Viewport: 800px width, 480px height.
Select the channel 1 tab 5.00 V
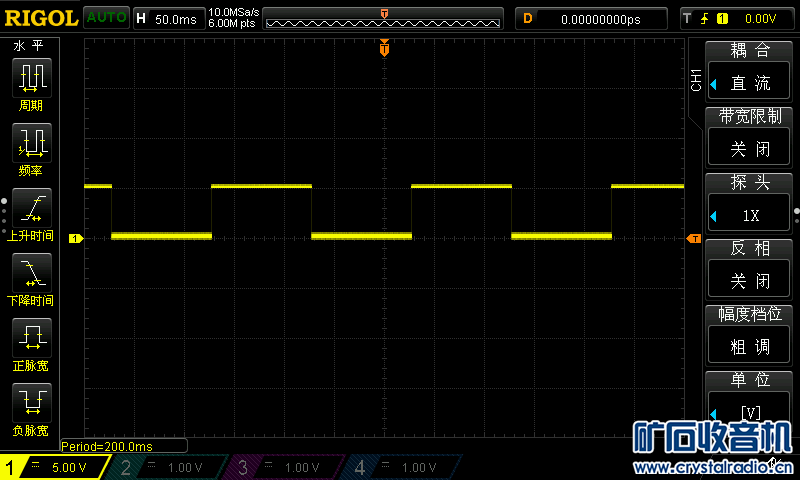(55, 467)
